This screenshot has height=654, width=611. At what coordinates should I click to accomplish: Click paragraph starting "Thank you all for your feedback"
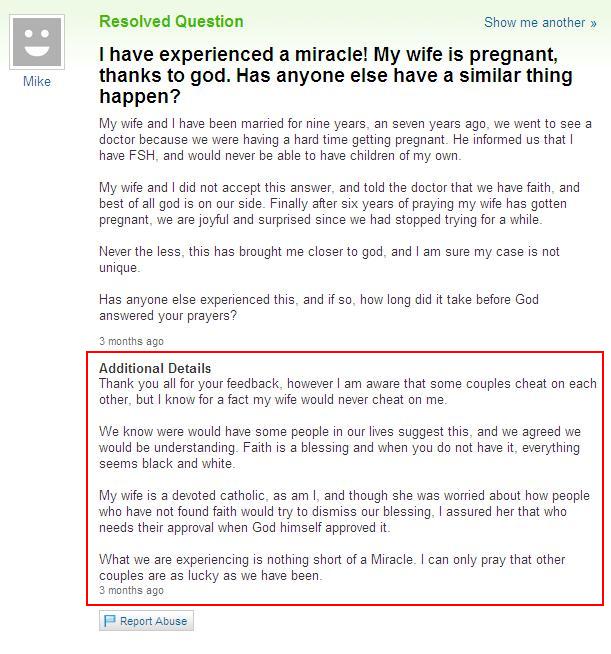[348, 392]
